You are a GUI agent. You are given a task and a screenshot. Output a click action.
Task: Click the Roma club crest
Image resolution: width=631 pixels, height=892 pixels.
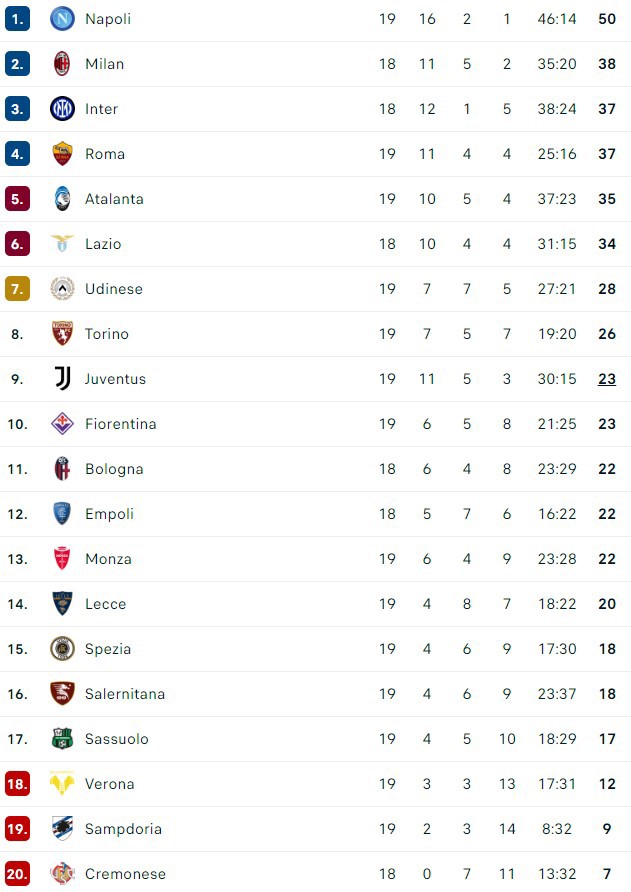[x=62, y=154]
